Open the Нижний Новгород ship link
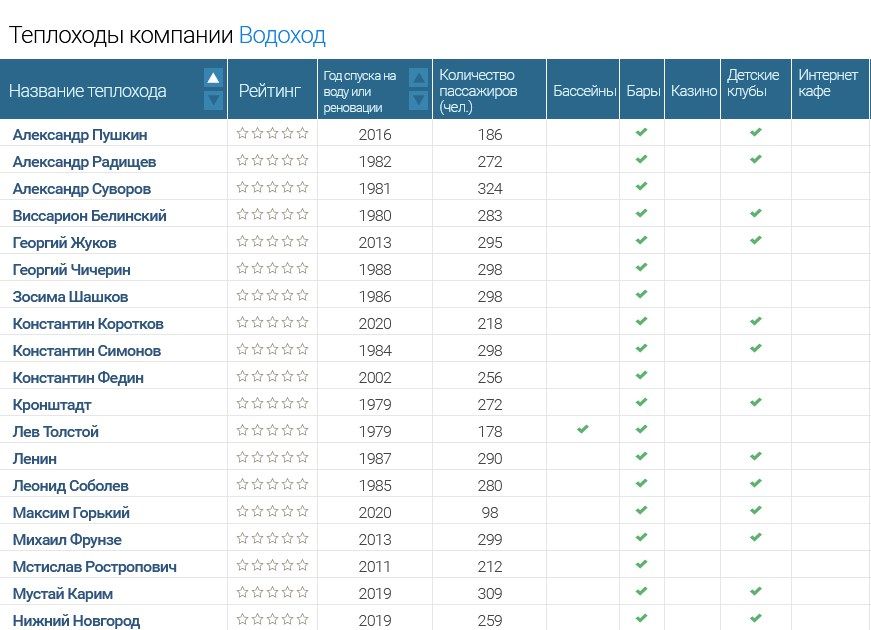The width and height of the screenshot is (871, 630). point(76,621)
